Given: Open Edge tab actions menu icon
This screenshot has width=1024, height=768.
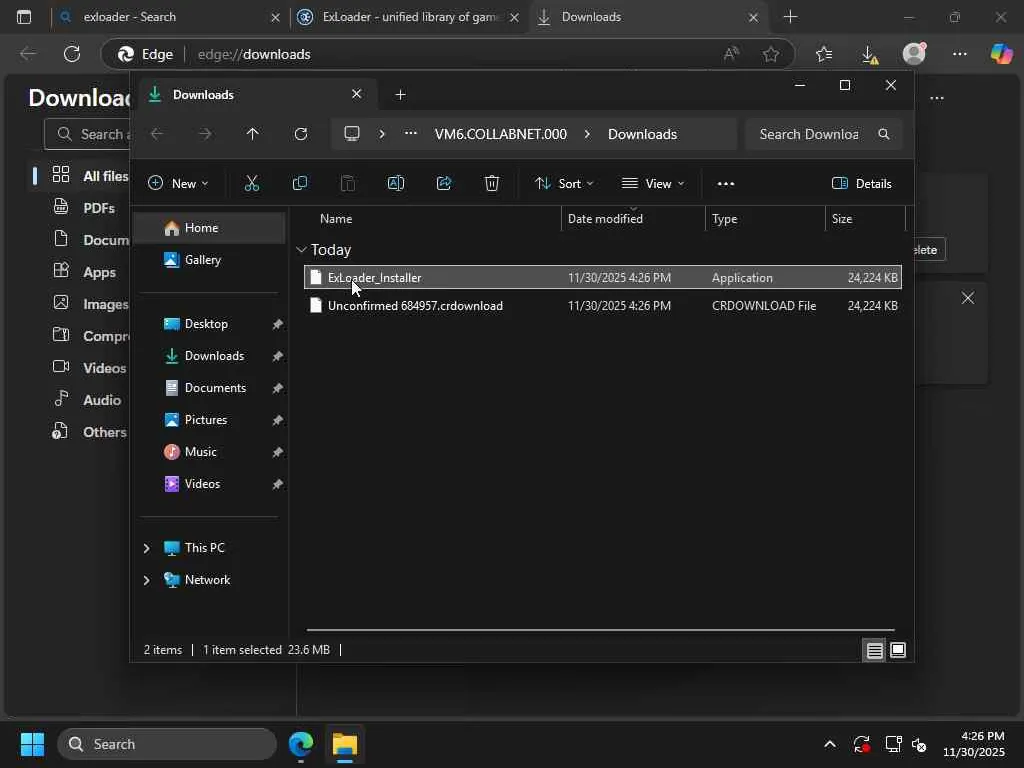Looking at the screenshot, I should click(x=24, y=17).
